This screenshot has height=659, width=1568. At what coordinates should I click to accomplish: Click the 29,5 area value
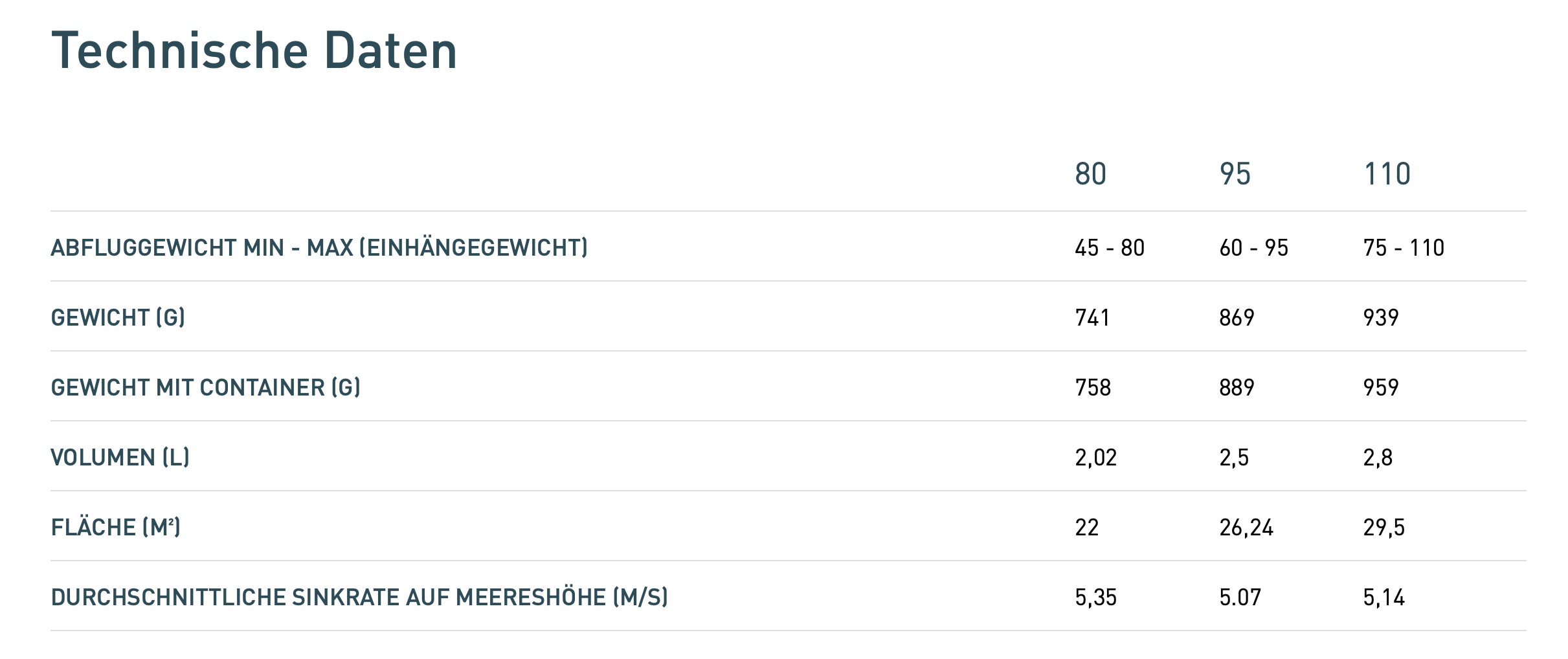coord(1384,528)
